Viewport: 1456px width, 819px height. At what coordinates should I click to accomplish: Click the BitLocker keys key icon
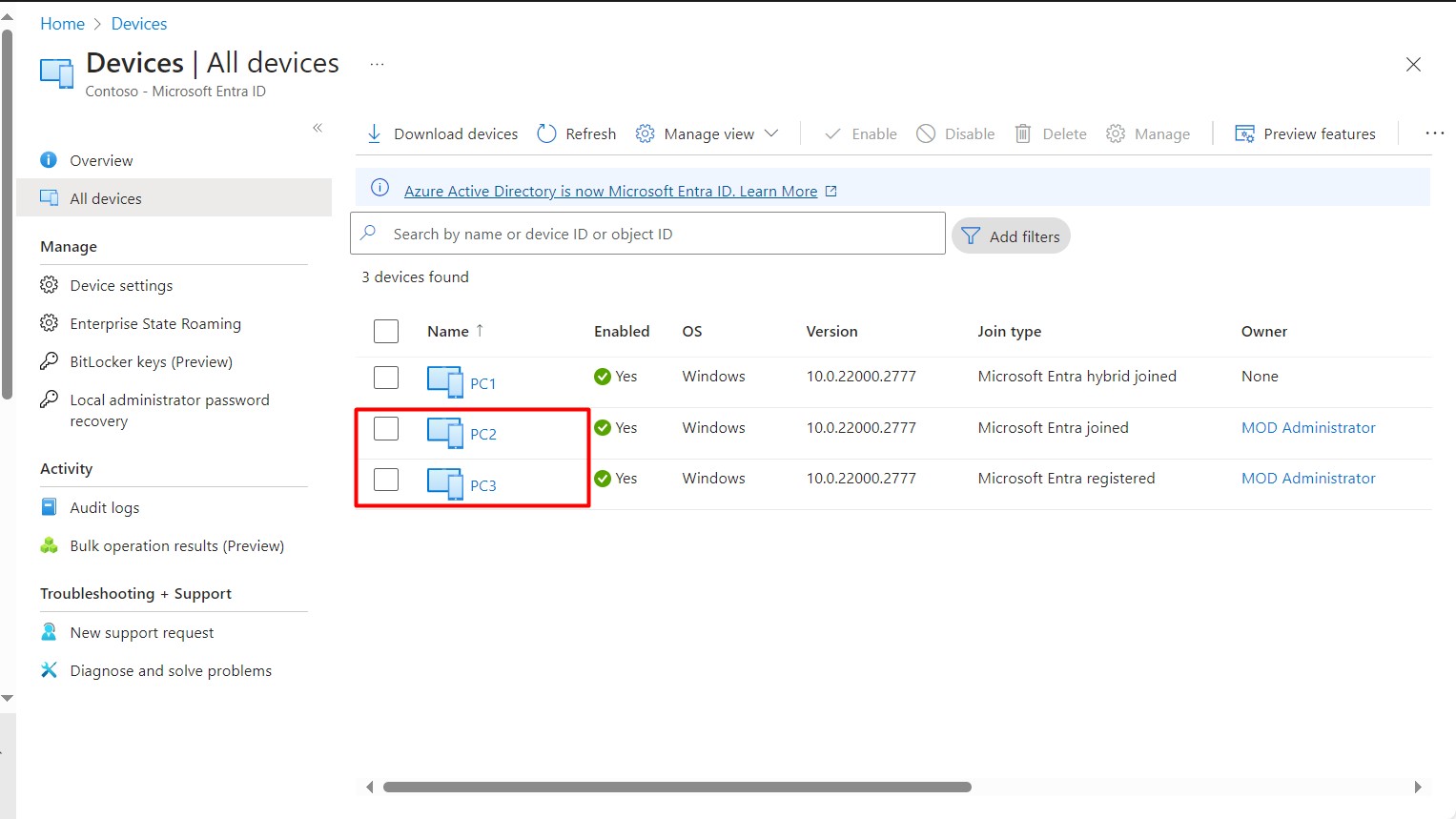point(49,361)
